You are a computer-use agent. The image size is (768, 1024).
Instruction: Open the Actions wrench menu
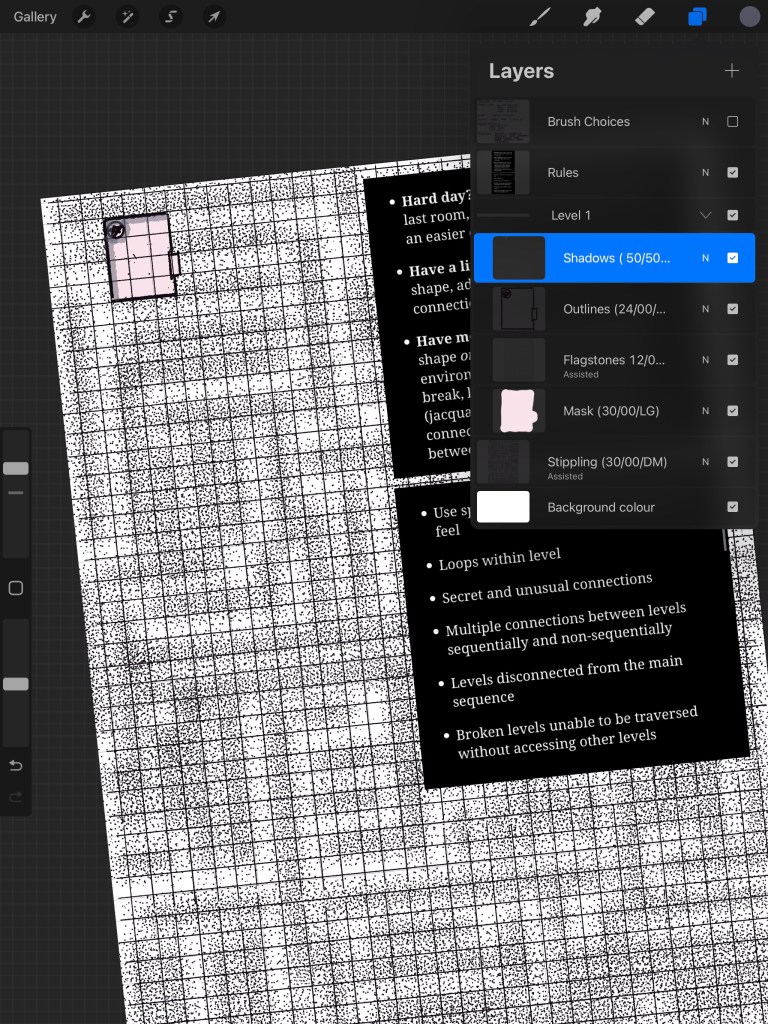coord(85,17)
